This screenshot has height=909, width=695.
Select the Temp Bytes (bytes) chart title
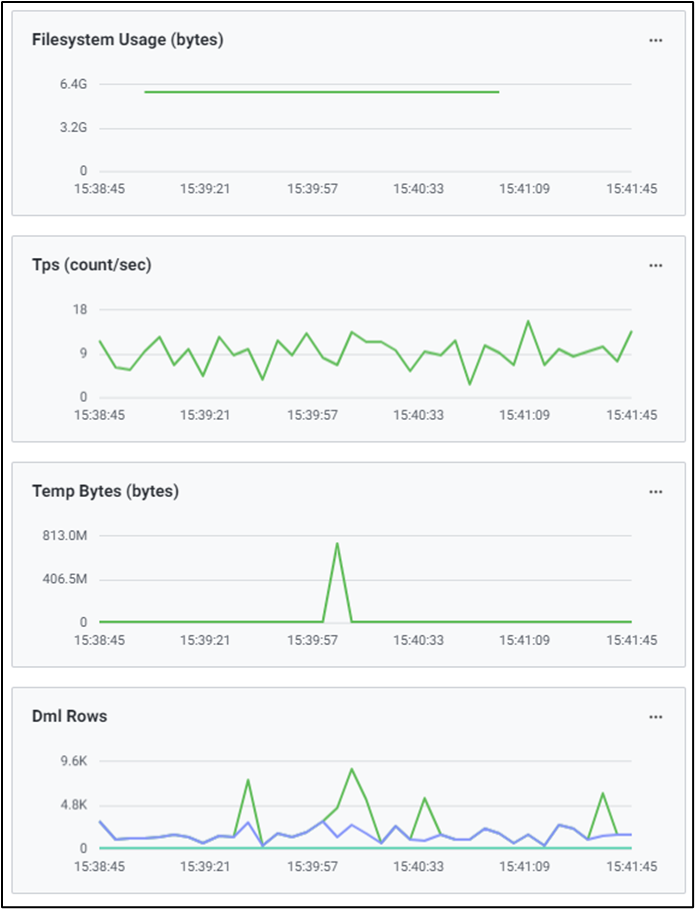pyautogui.click(x=105, y=491)
